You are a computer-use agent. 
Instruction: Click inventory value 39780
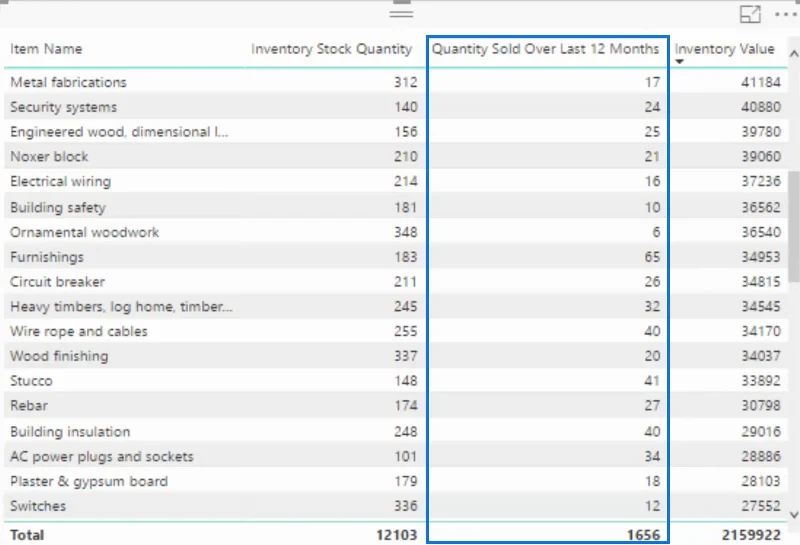point(761,132)
